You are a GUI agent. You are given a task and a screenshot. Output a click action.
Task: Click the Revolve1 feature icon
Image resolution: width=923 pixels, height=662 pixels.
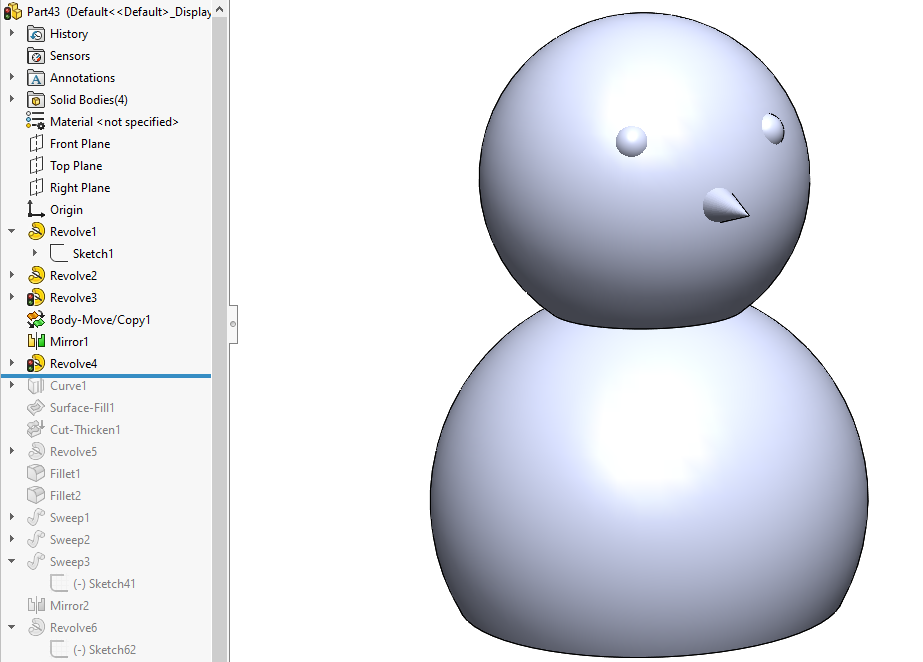[x=36, y=231]
